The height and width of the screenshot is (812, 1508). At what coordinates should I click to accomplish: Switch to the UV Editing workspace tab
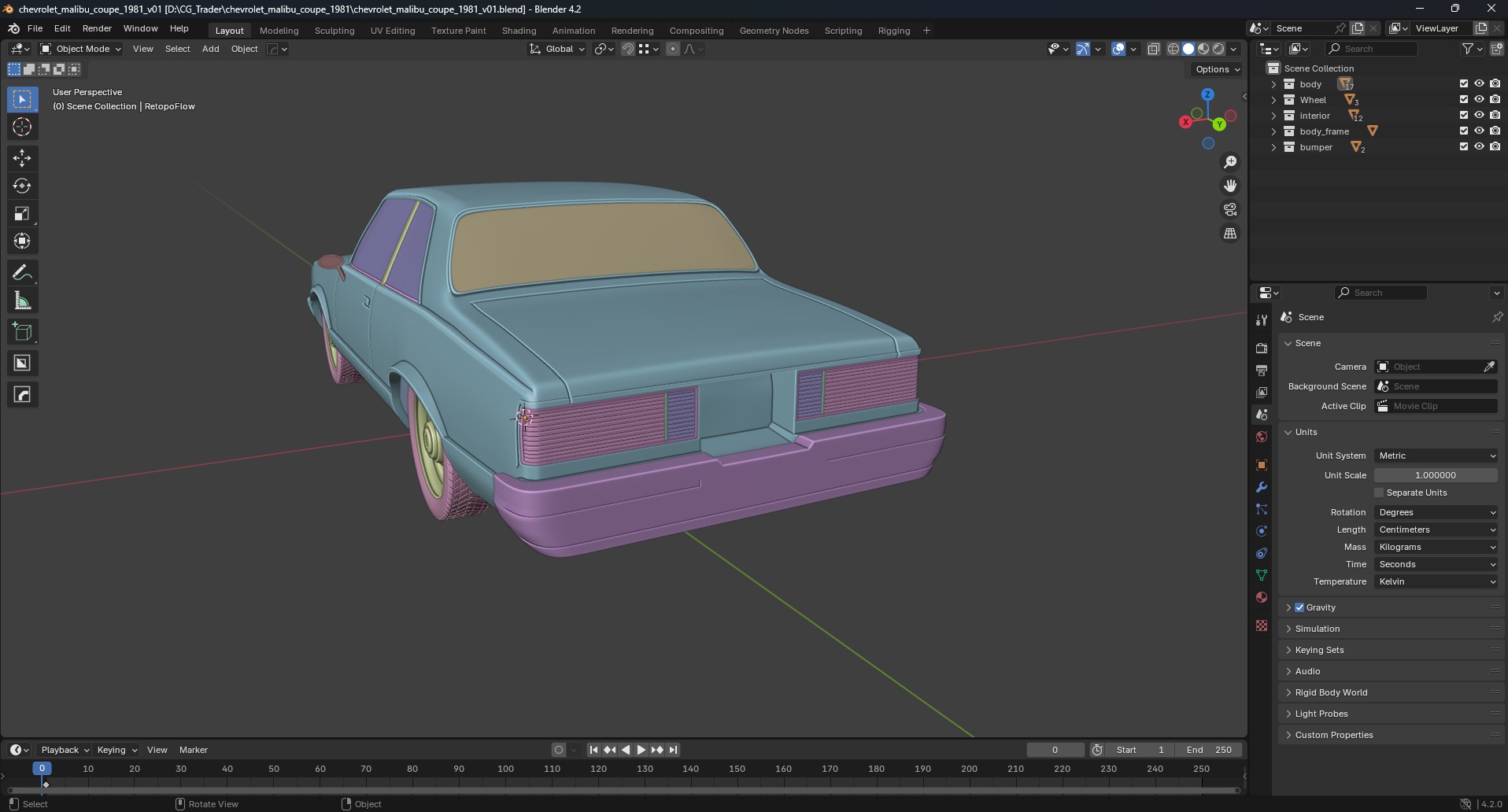click(x=393, y=31)
